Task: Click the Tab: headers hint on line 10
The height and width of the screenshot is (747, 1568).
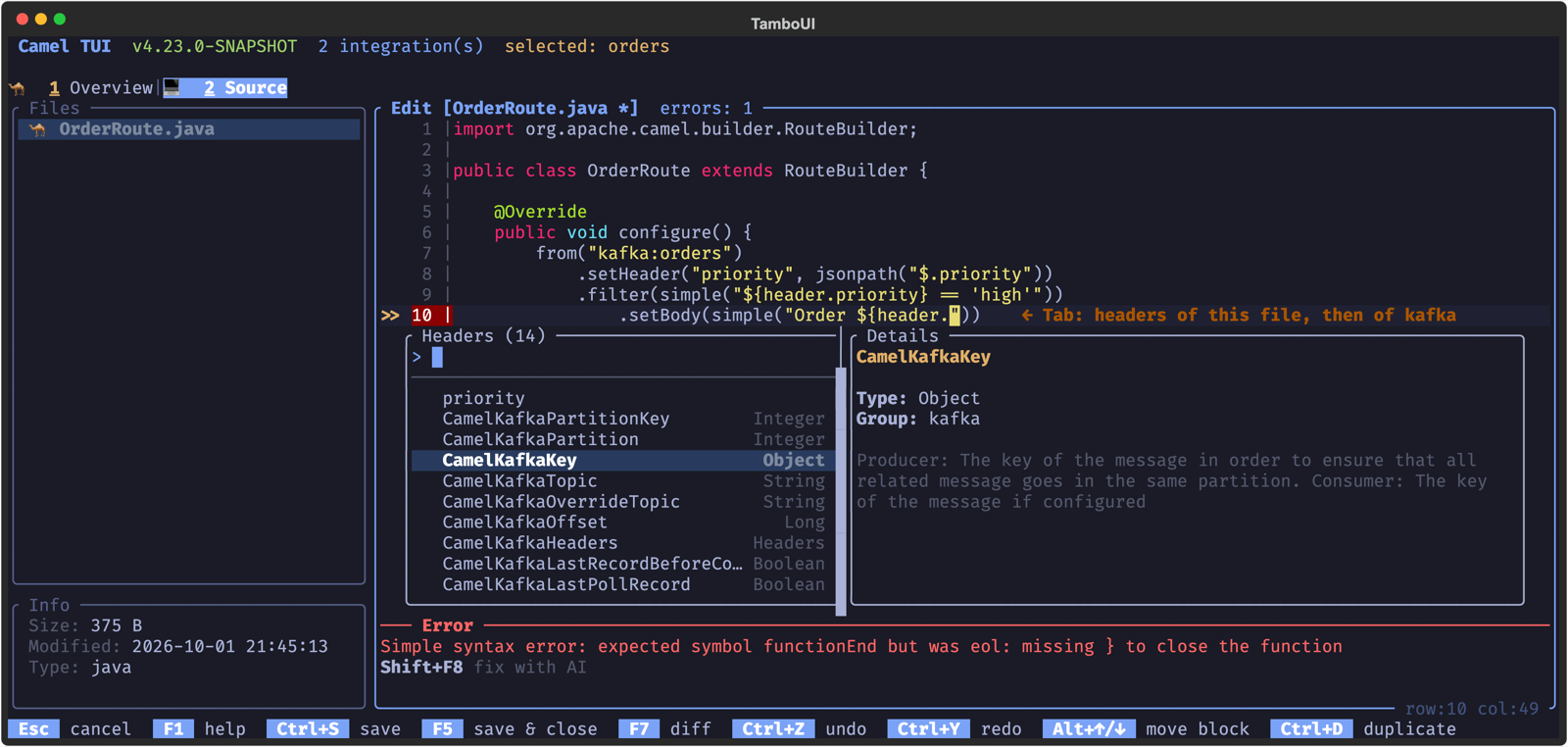Action: pos(1239,316)
